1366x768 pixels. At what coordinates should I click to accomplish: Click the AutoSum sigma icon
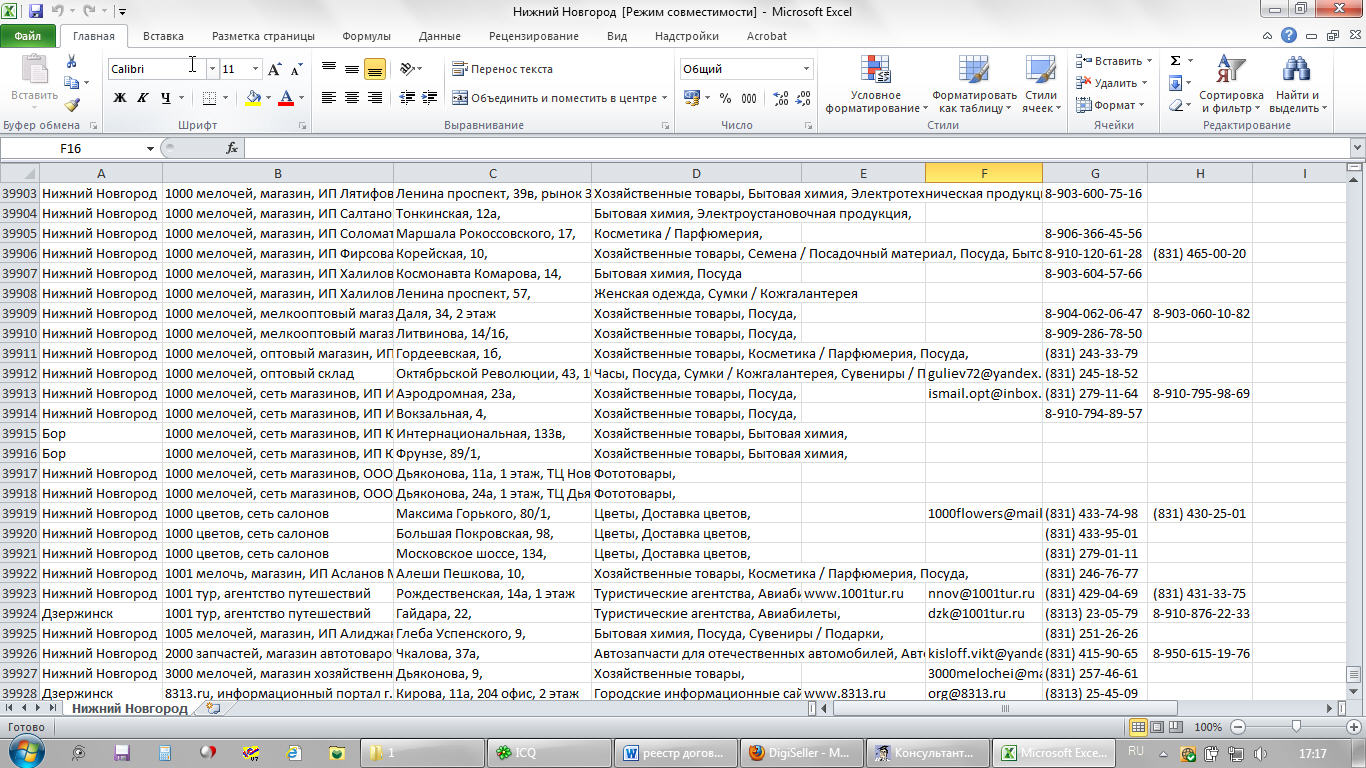(1176, 61)
